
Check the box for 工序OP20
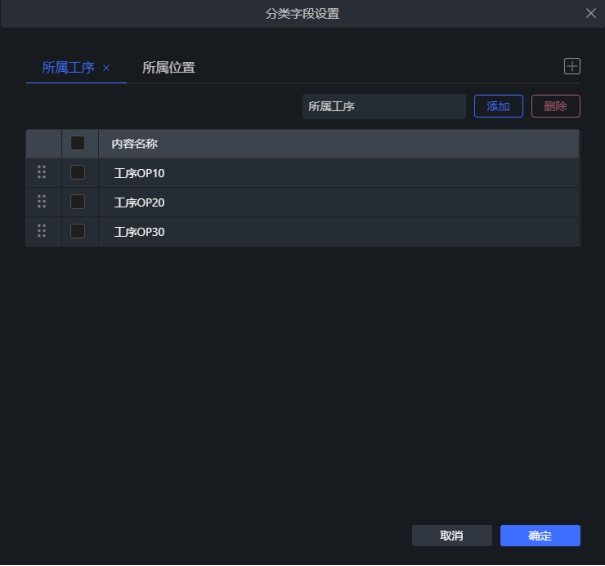pos(78,202)
